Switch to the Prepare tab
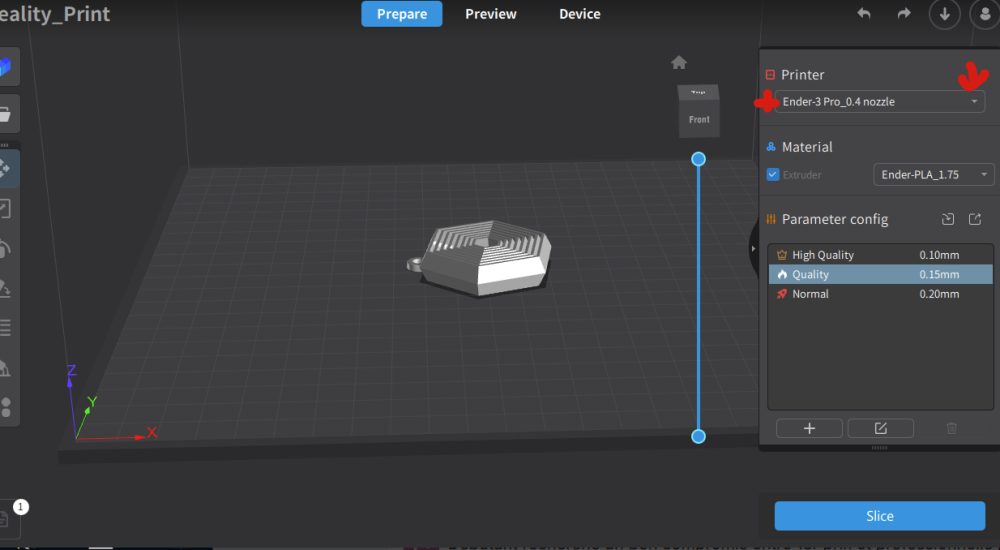 pyautogui.click(x=402, y=14)
